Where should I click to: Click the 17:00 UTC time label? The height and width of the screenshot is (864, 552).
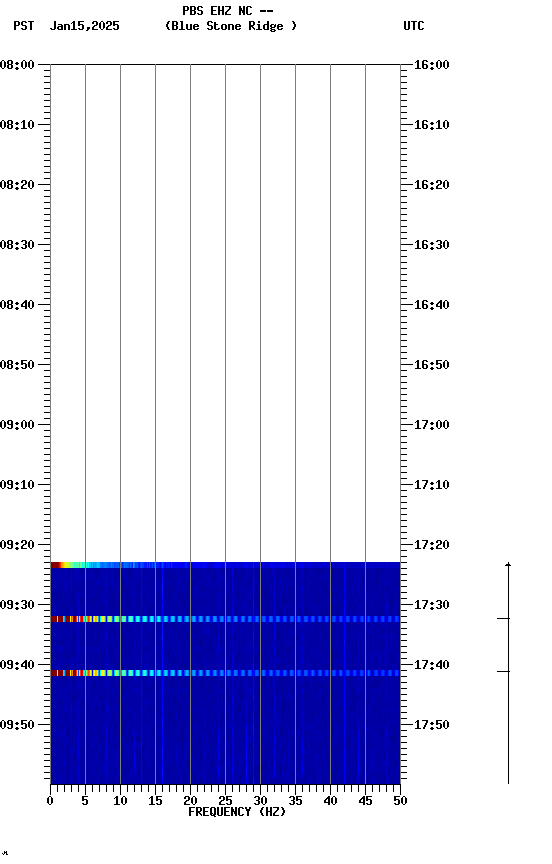(x=432, y=425)
